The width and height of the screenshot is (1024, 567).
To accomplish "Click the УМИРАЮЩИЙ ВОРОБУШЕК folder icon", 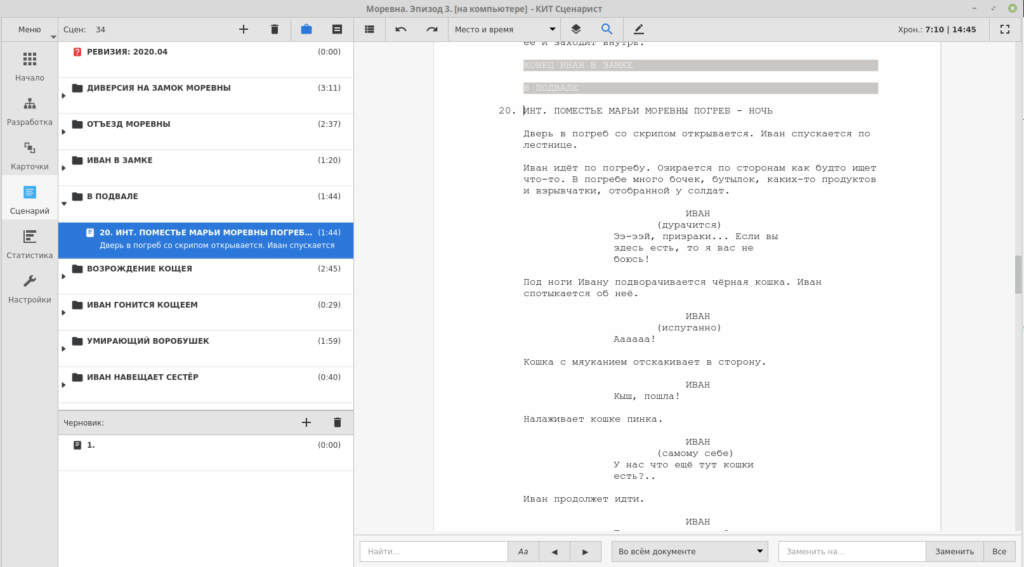I will pyautogui.click(x=77, y=341).
